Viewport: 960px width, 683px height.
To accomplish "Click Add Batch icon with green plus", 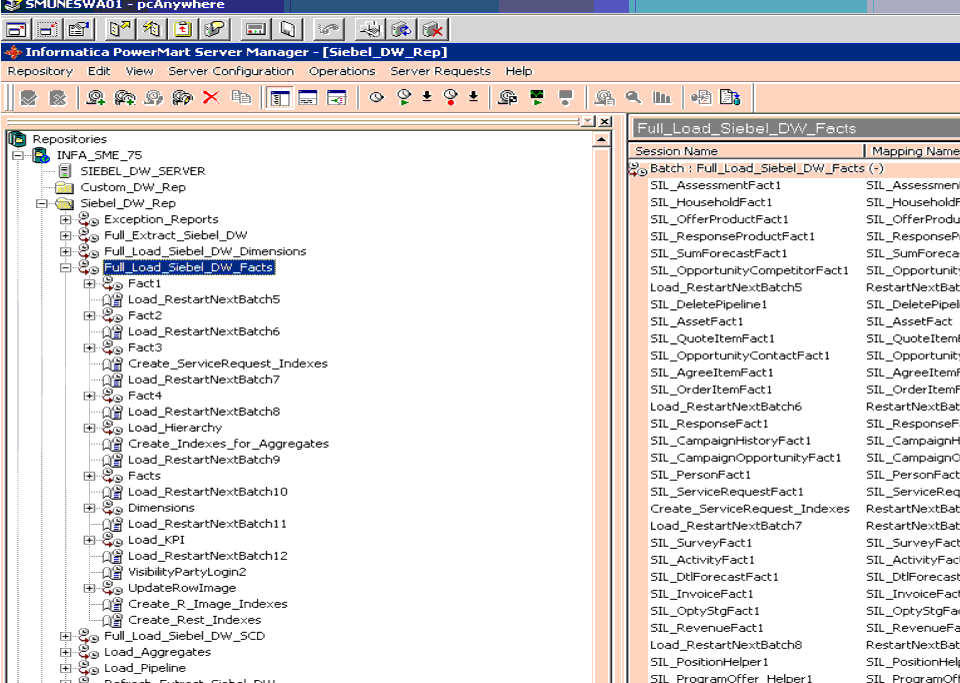I will coord(125,97).
